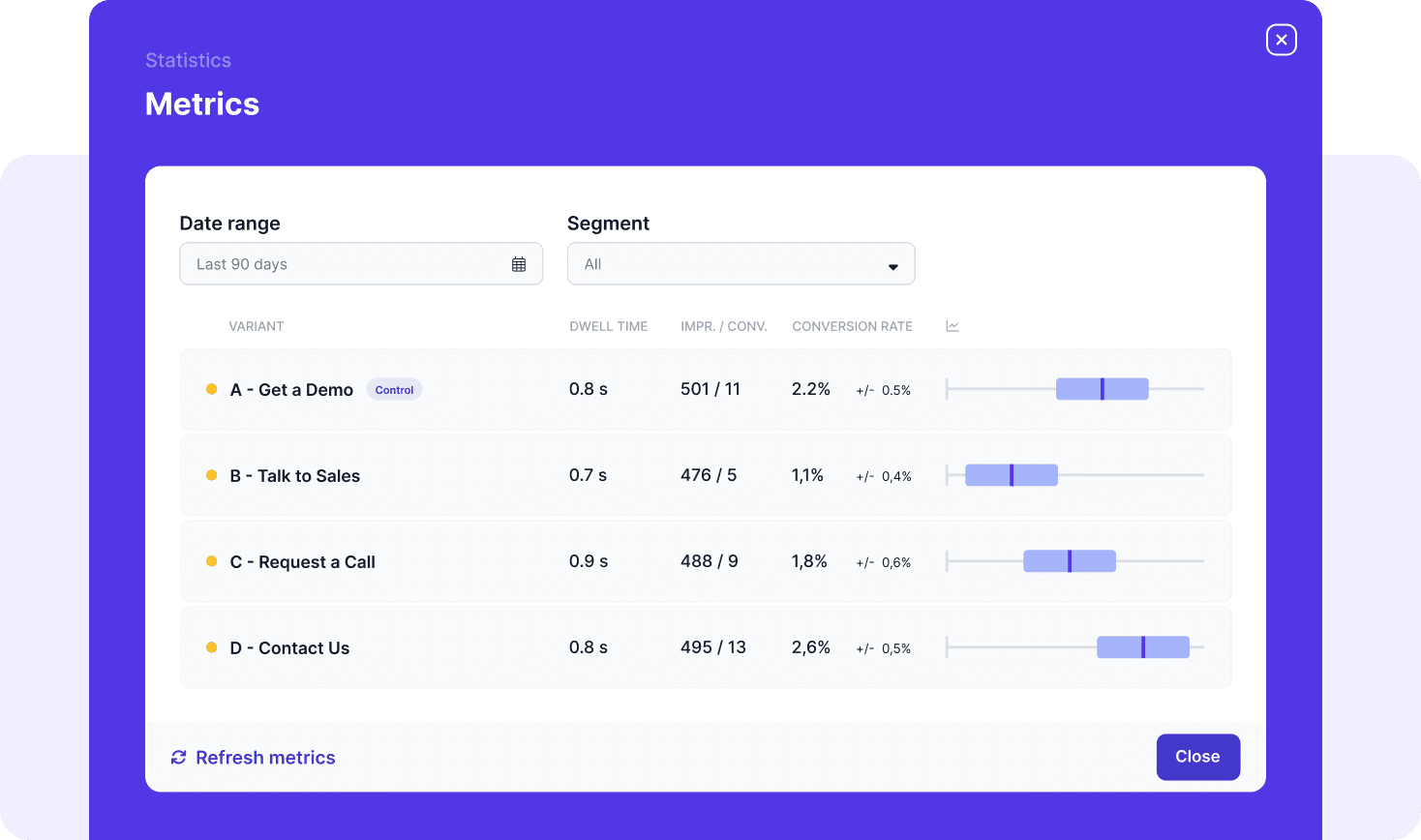The width and height of the screenshot is (1421, 840).
Task: Click the Statistics breadcrumb label
Action: coord(189,60)
